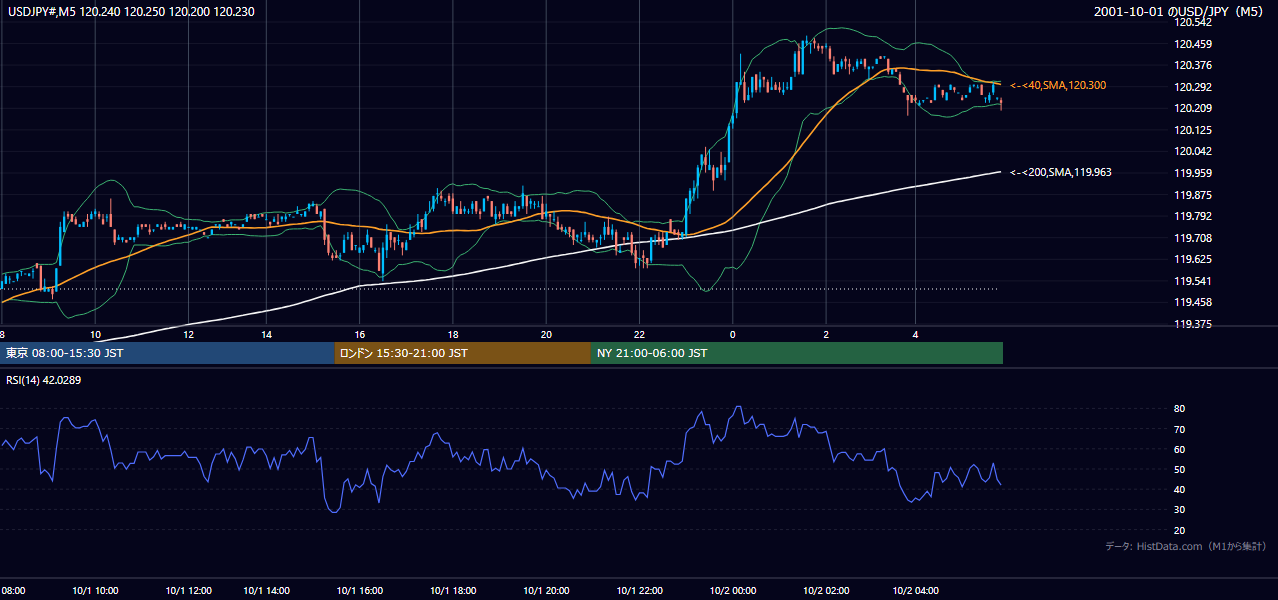This screenshot has height=600, width=1278.
Task: Click the RSI 50 level label
Action: click(1179, 469)
